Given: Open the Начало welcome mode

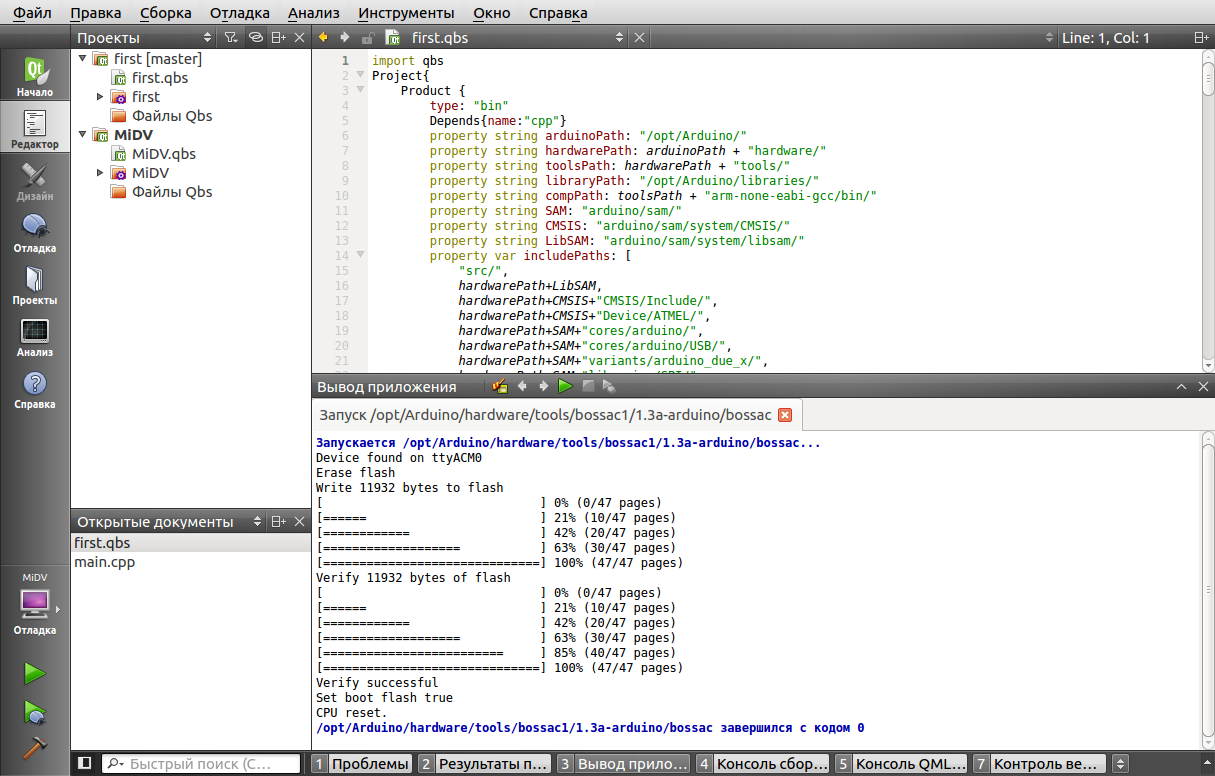Looking at the screenshot, I should click(x=35, y=77).
